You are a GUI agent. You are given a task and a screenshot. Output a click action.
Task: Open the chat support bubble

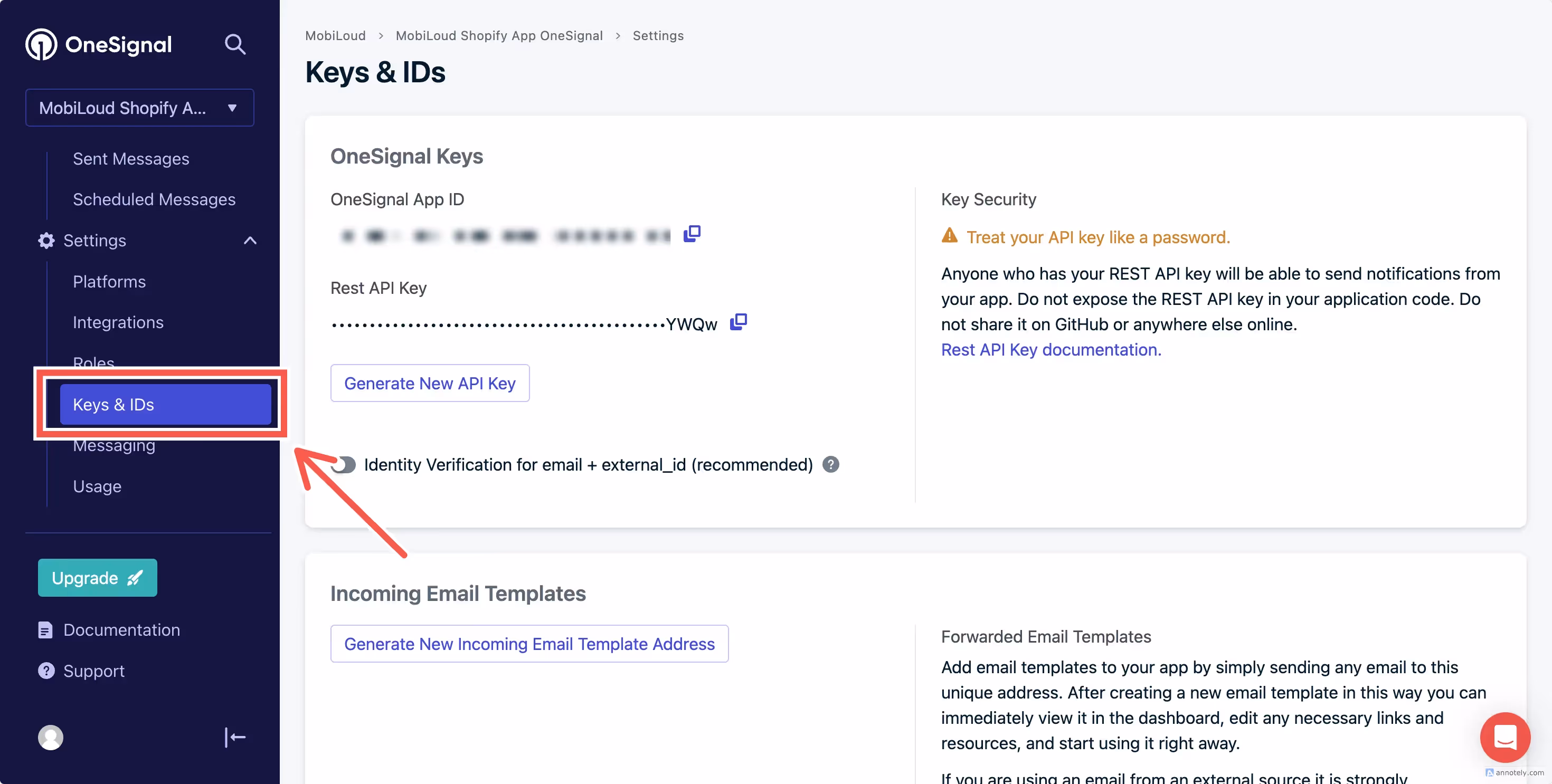(x=1504, y=737)
